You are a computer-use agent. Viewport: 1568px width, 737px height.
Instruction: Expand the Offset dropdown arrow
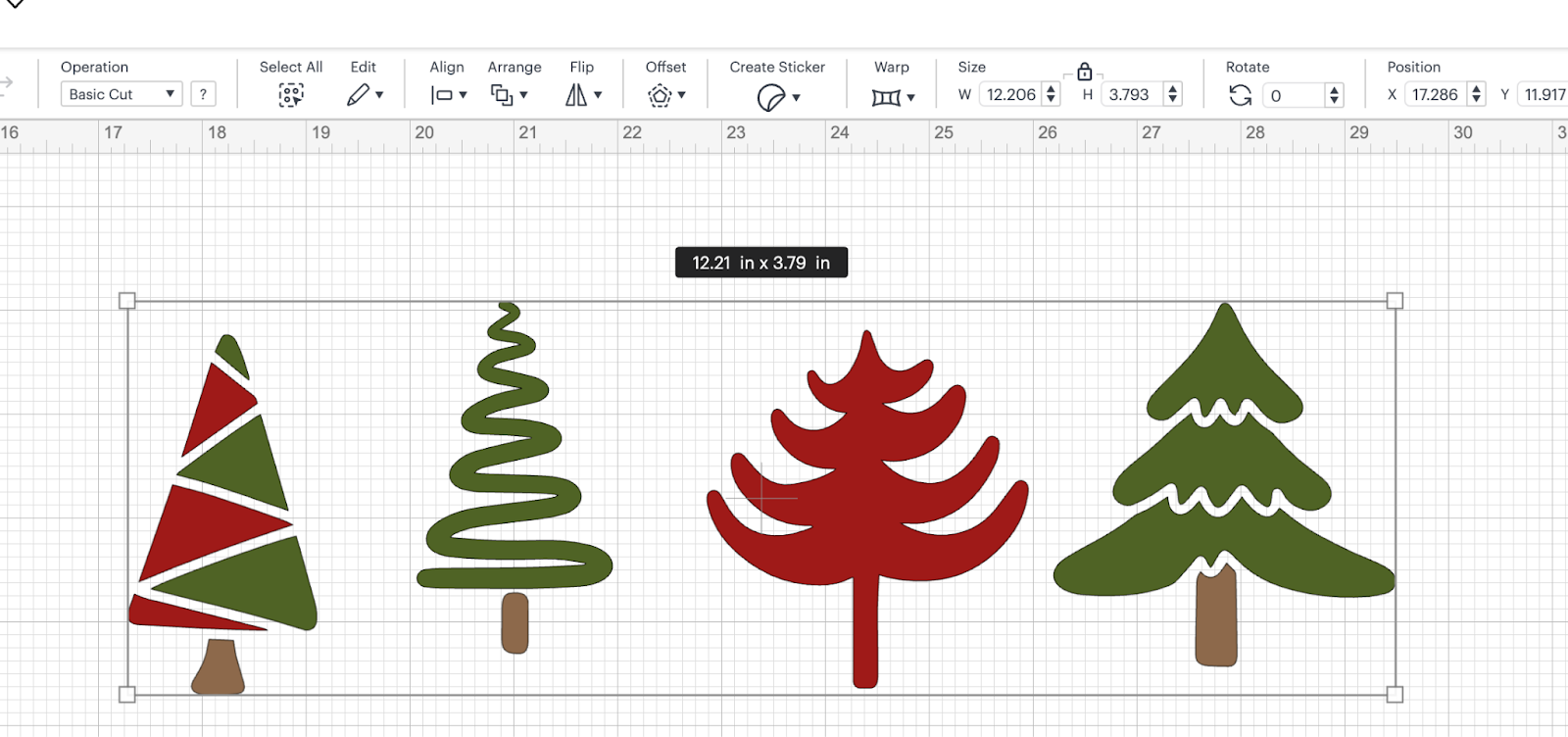tap(681, 95)
